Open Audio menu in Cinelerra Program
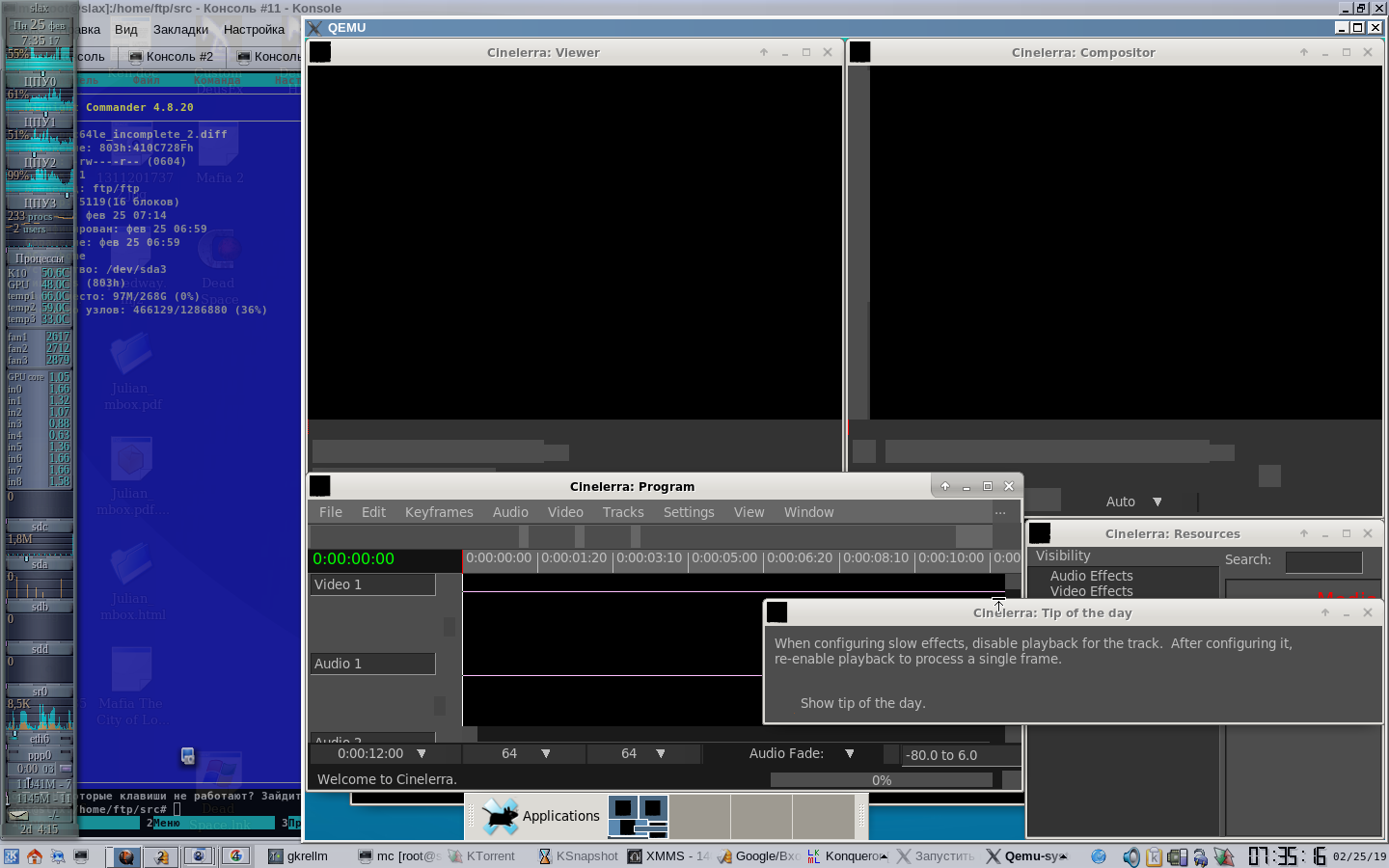The width and height of the screenshot is (1389, 868). (x=510, y=512)
